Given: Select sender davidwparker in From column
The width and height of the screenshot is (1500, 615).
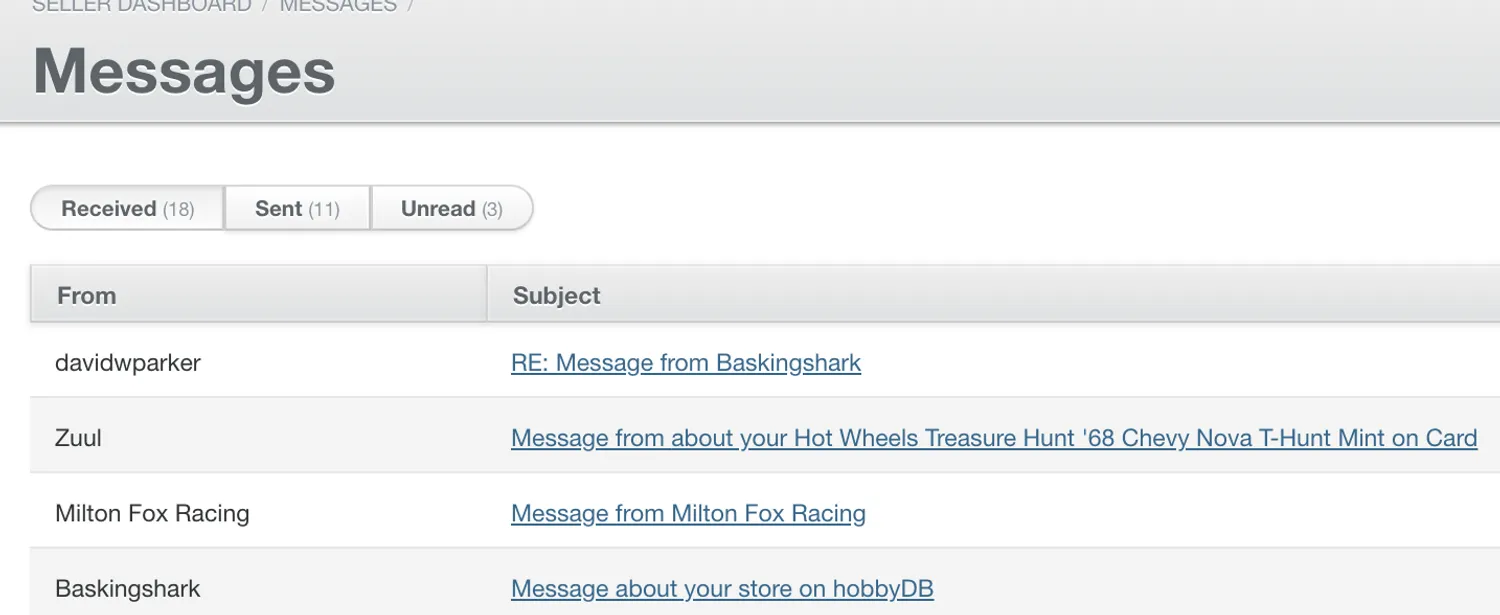Looking at the screenshot, I should click(128, 363).
